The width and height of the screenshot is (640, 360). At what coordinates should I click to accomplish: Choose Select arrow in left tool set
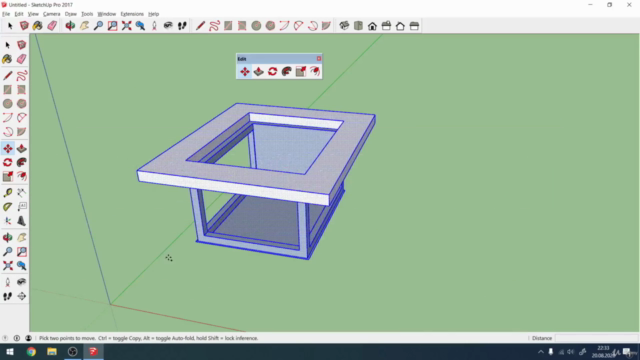[x=7, y=45]
